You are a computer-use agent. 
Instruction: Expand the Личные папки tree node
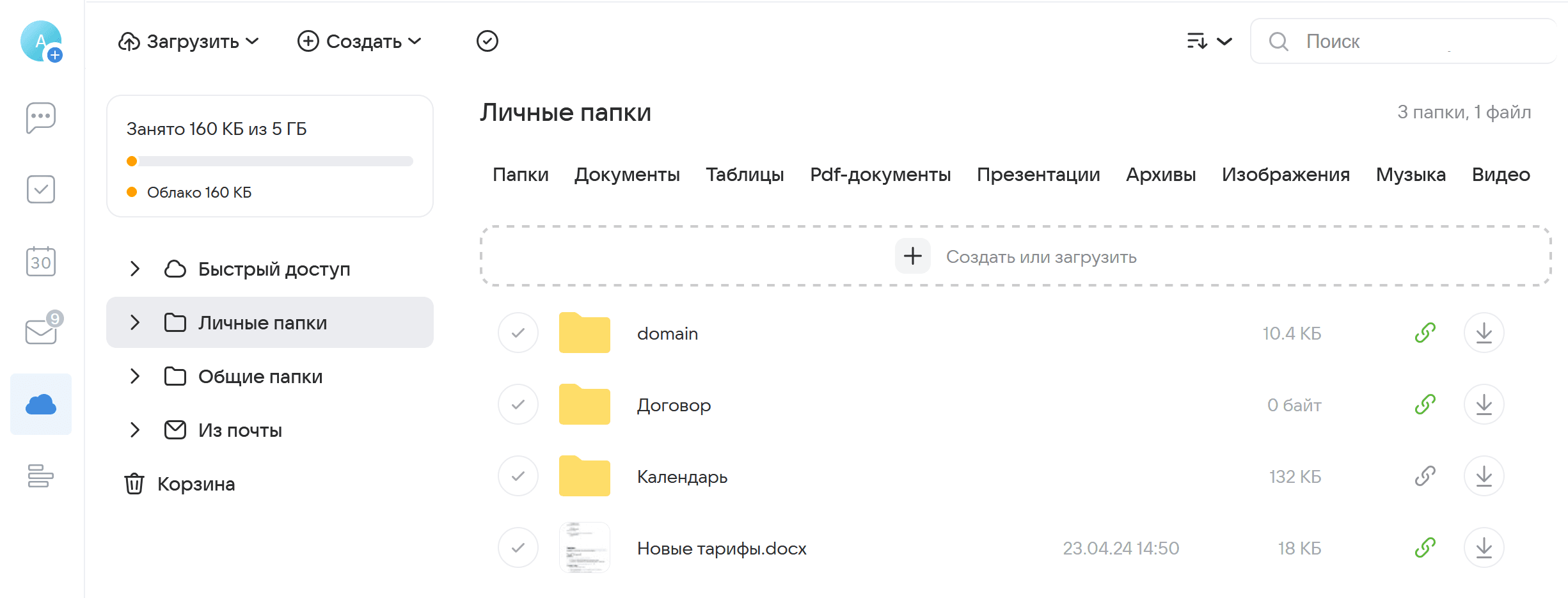pyautogui.click(x=134, y=322)
